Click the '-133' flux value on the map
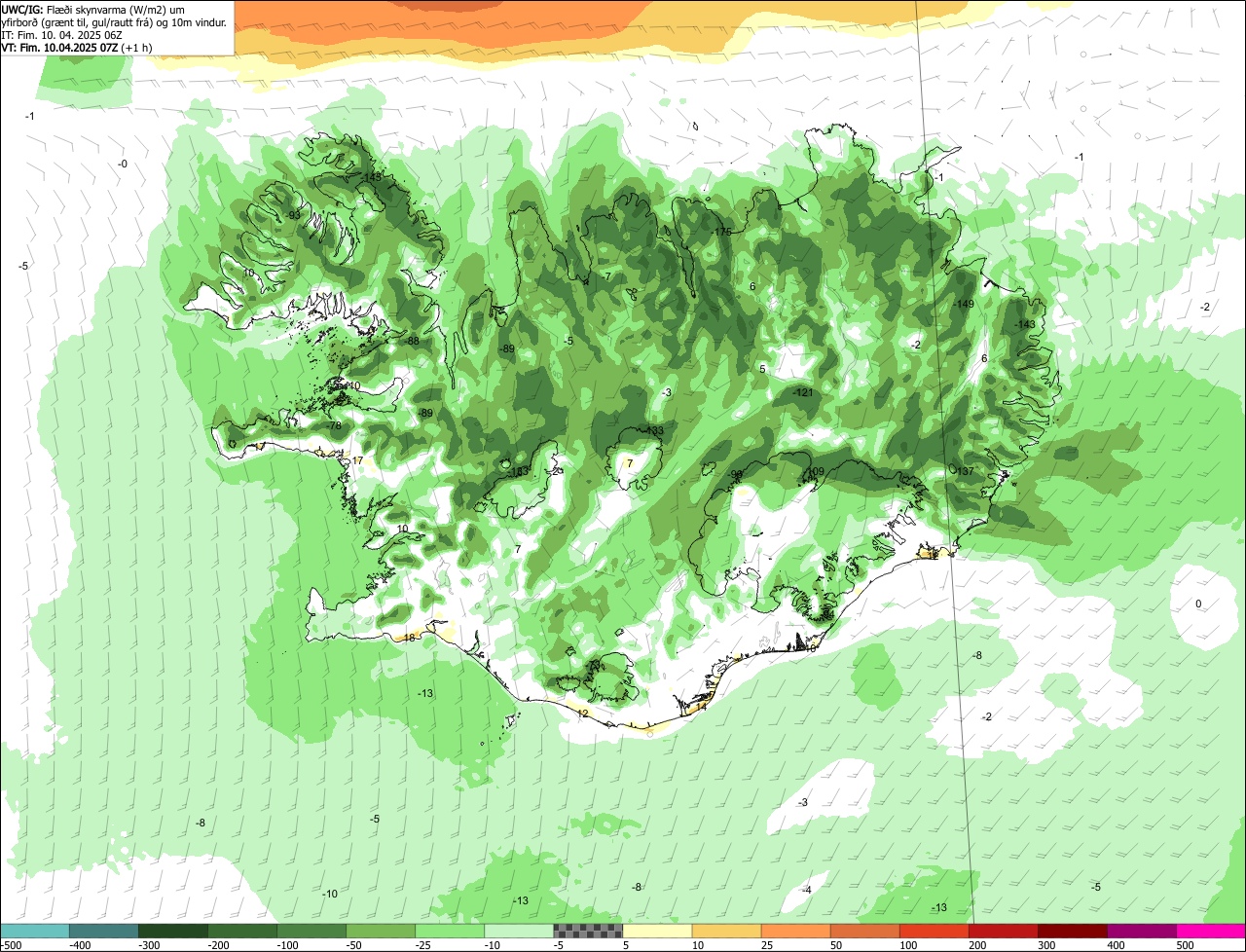The height and width of the screenshot is (952, 1246). pyautogui.click(x=653, y=430)
